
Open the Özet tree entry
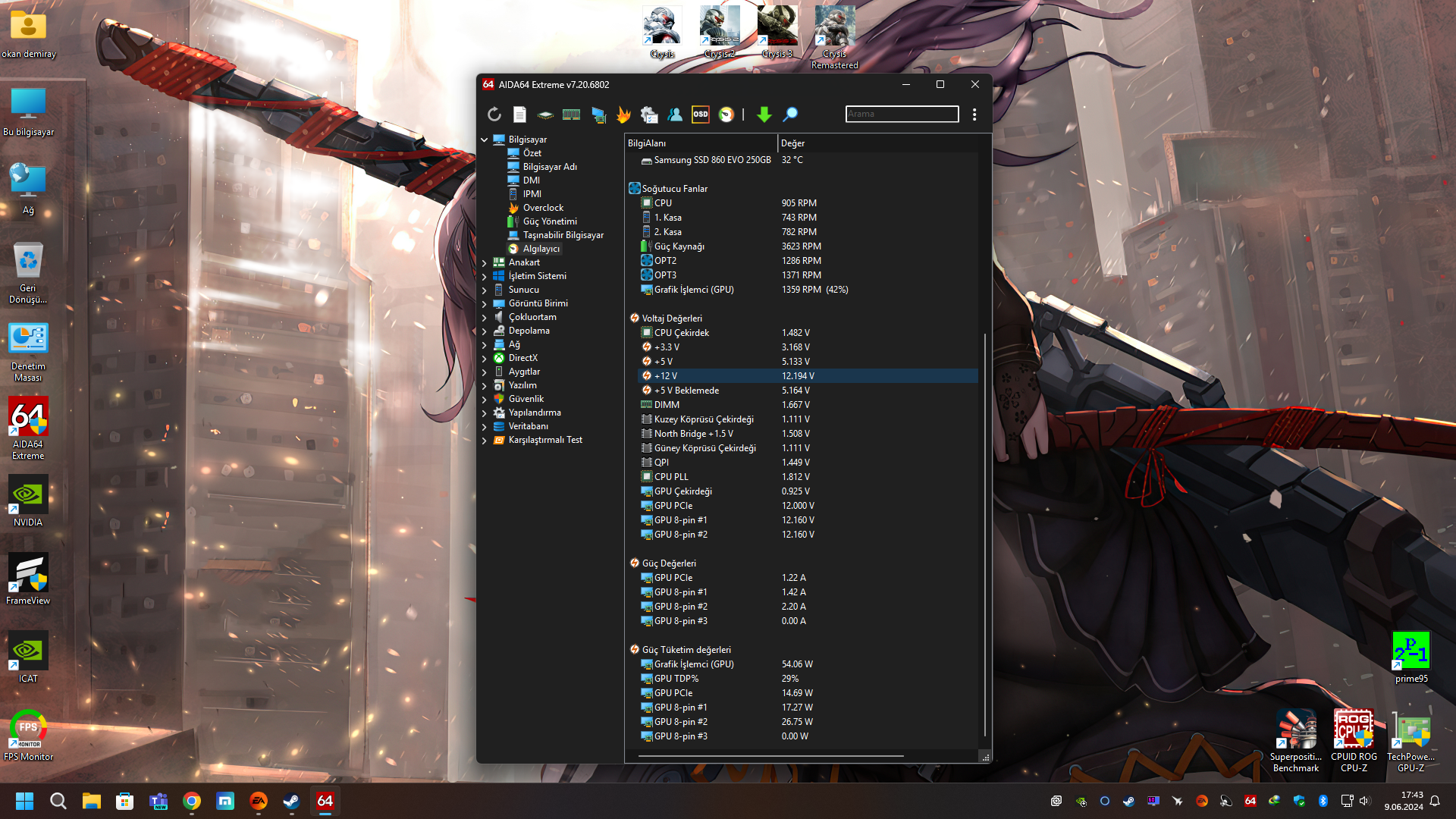click(532, 153)
